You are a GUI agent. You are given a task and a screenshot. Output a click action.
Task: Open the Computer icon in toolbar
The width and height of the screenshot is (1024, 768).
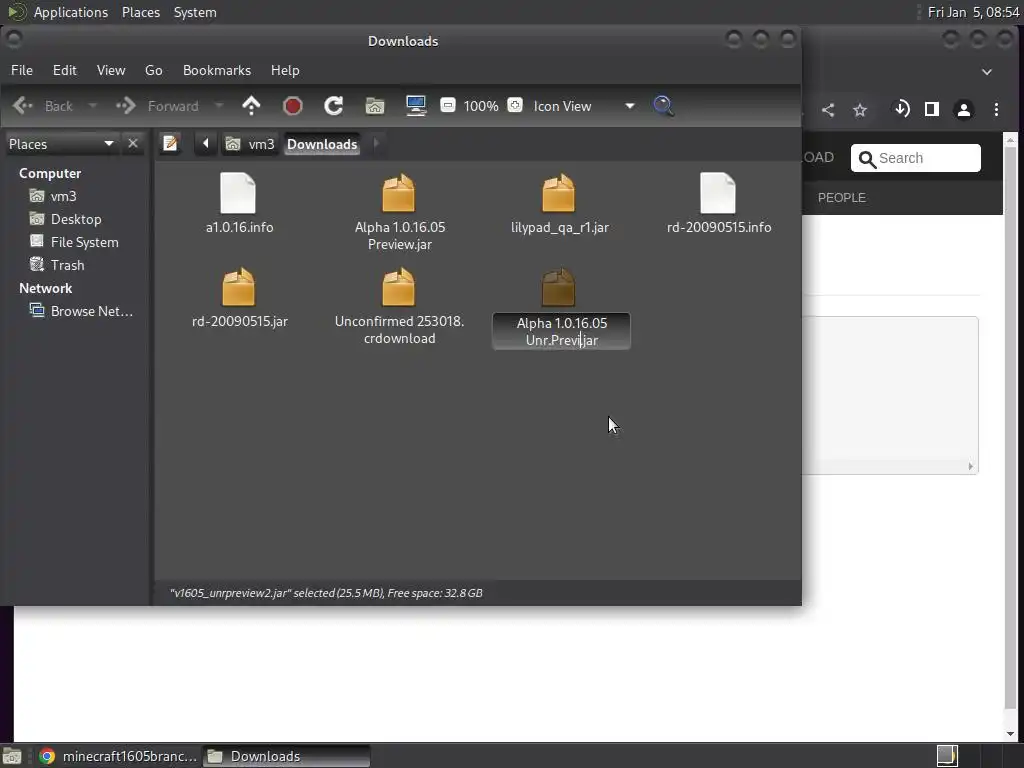click(416, 106)
